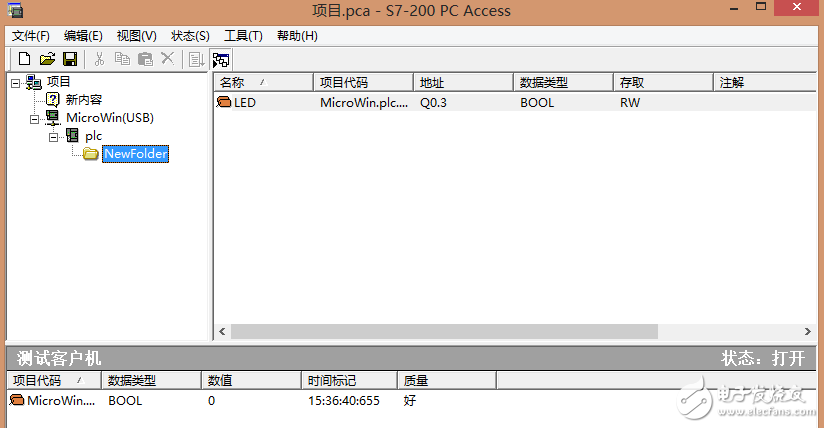824x428 pixels.
Task: Create a new project with New icon
Action: (x=24, y=59)
